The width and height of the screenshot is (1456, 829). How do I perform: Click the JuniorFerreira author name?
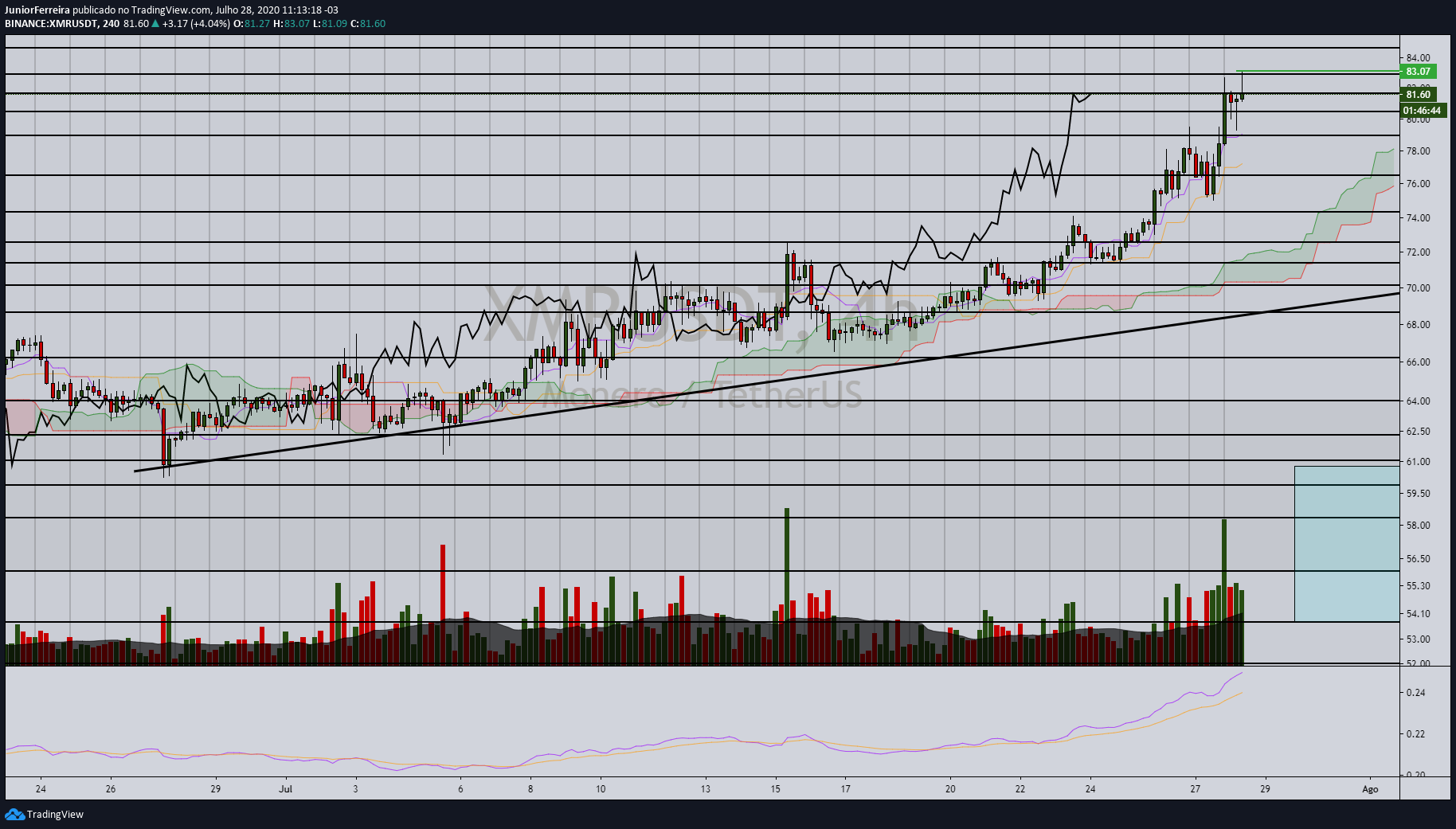point(37,10)
